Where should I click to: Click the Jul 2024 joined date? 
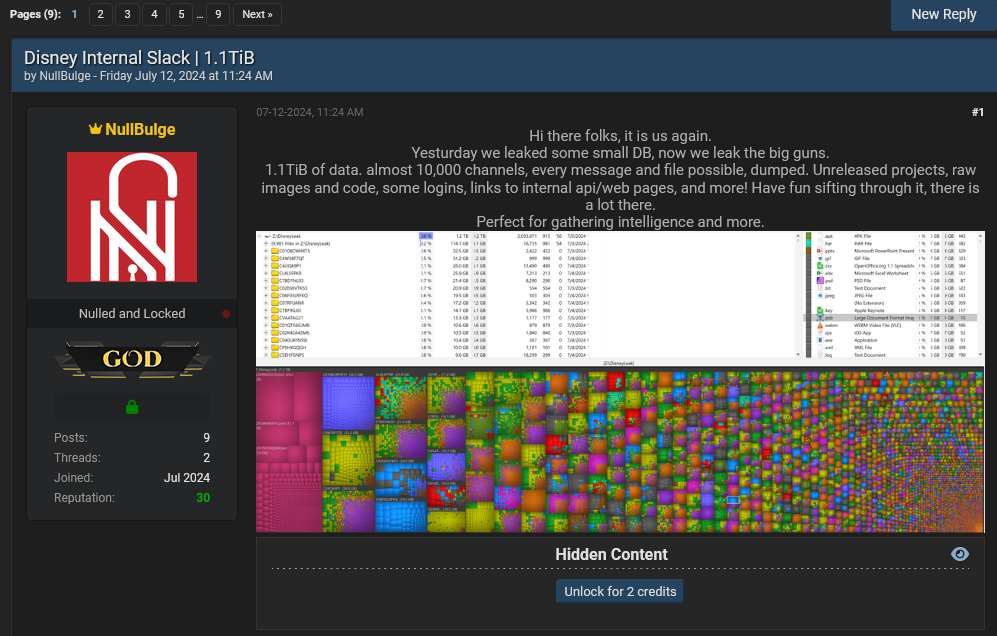point(187,478)
